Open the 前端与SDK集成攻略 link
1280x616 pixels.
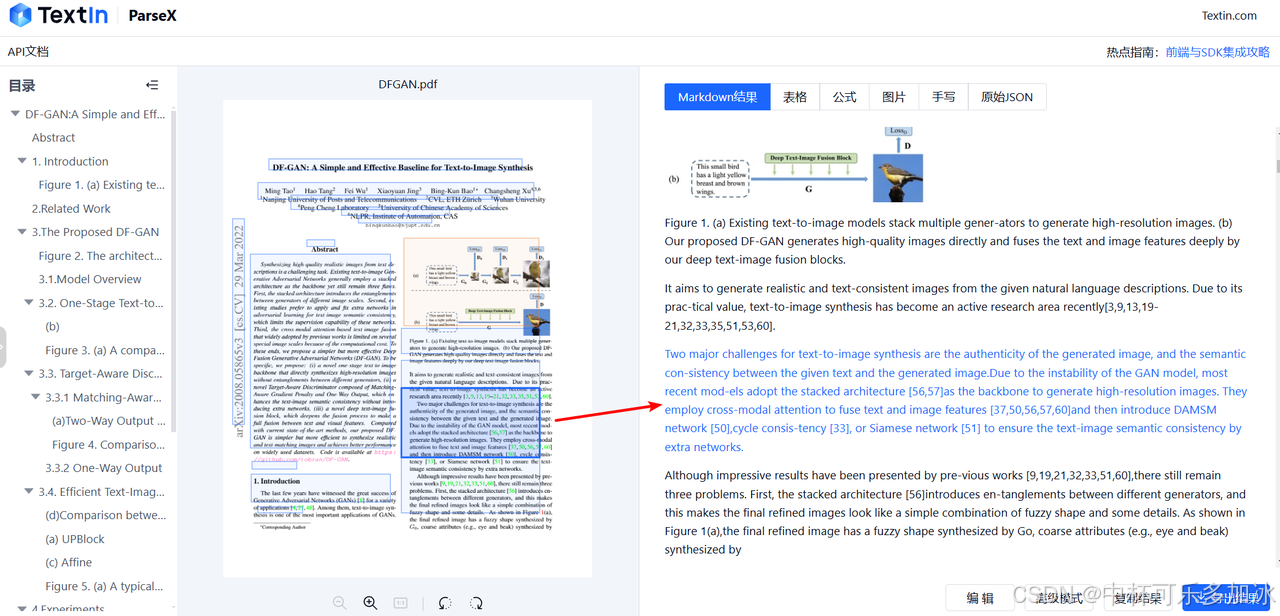coord(1217,52)
